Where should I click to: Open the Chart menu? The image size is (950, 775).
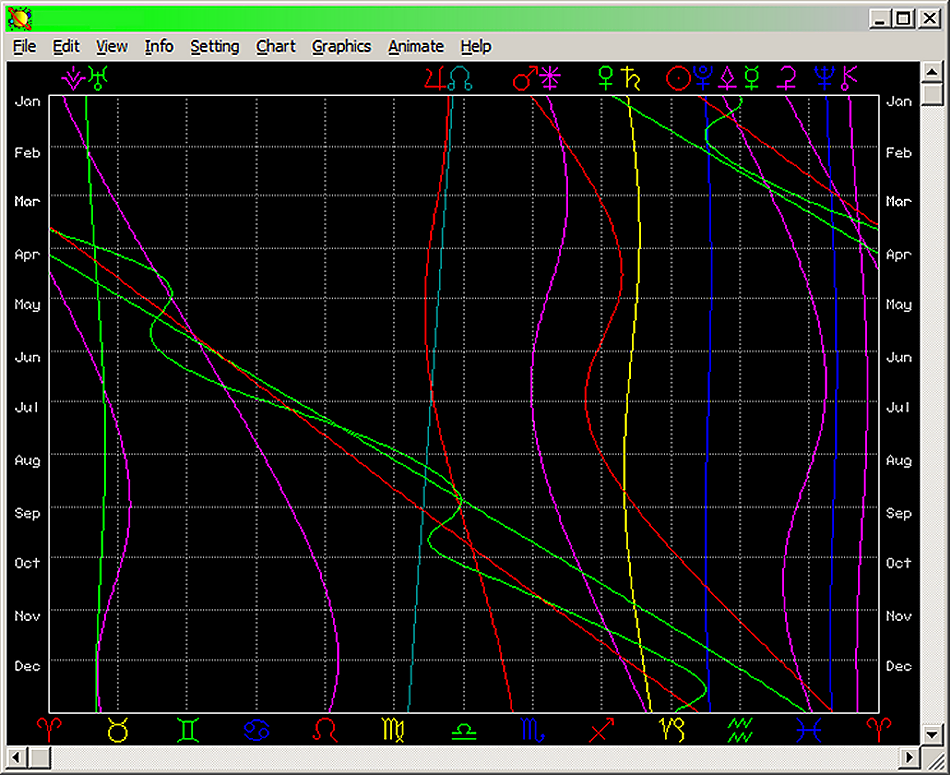(x=276, y=46)
